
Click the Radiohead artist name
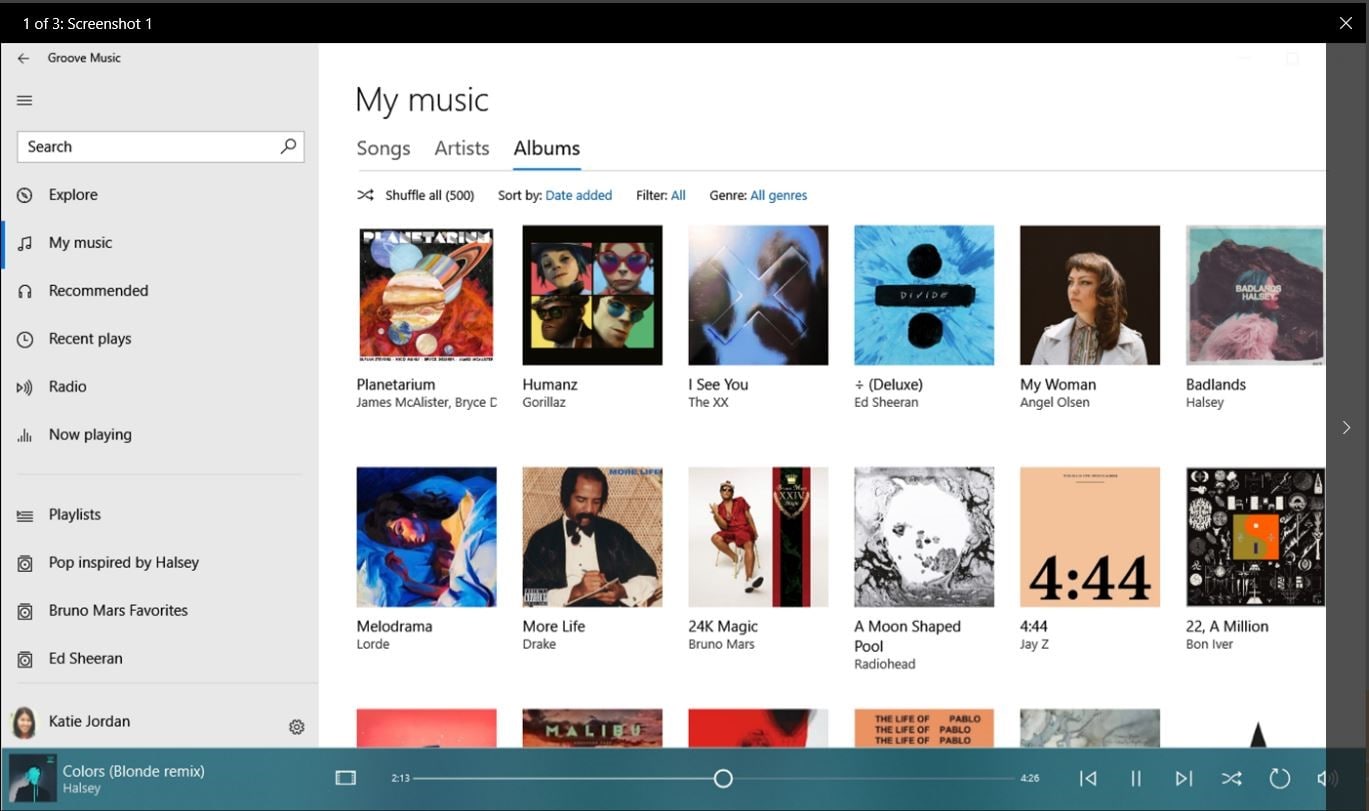pyautogui.click(x=885, y=664)
